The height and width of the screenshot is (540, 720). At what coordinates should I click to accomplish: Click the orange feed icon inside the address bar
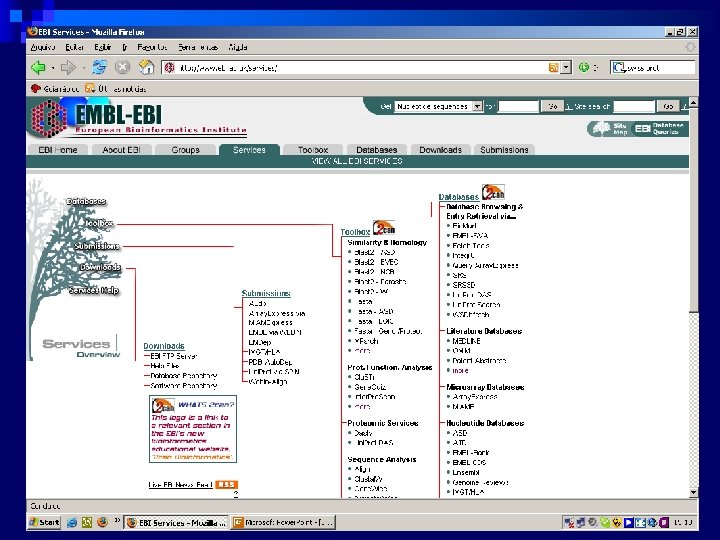click(x=553, y=68)
